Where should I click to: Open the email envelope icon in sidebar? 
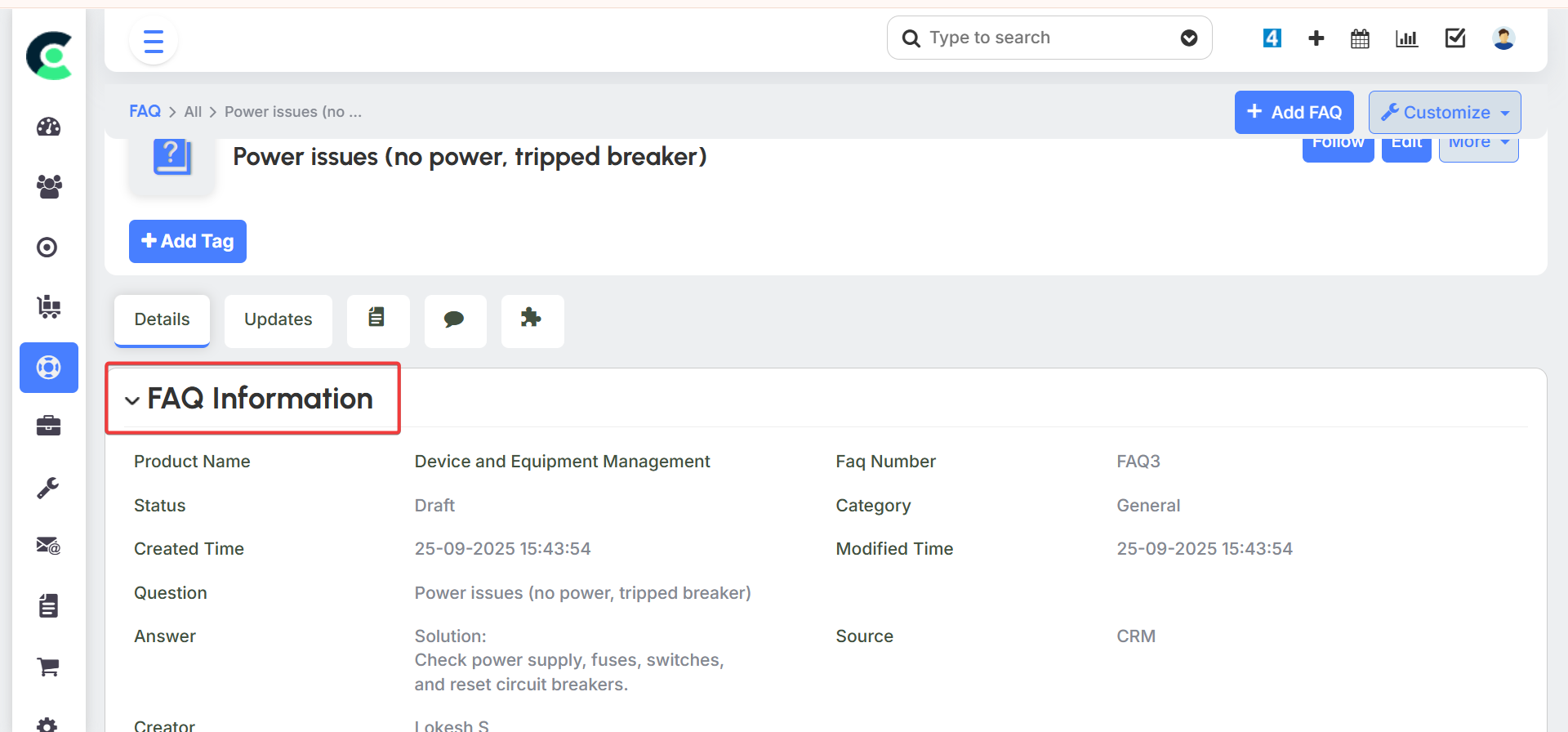click(x=49, y=546)
